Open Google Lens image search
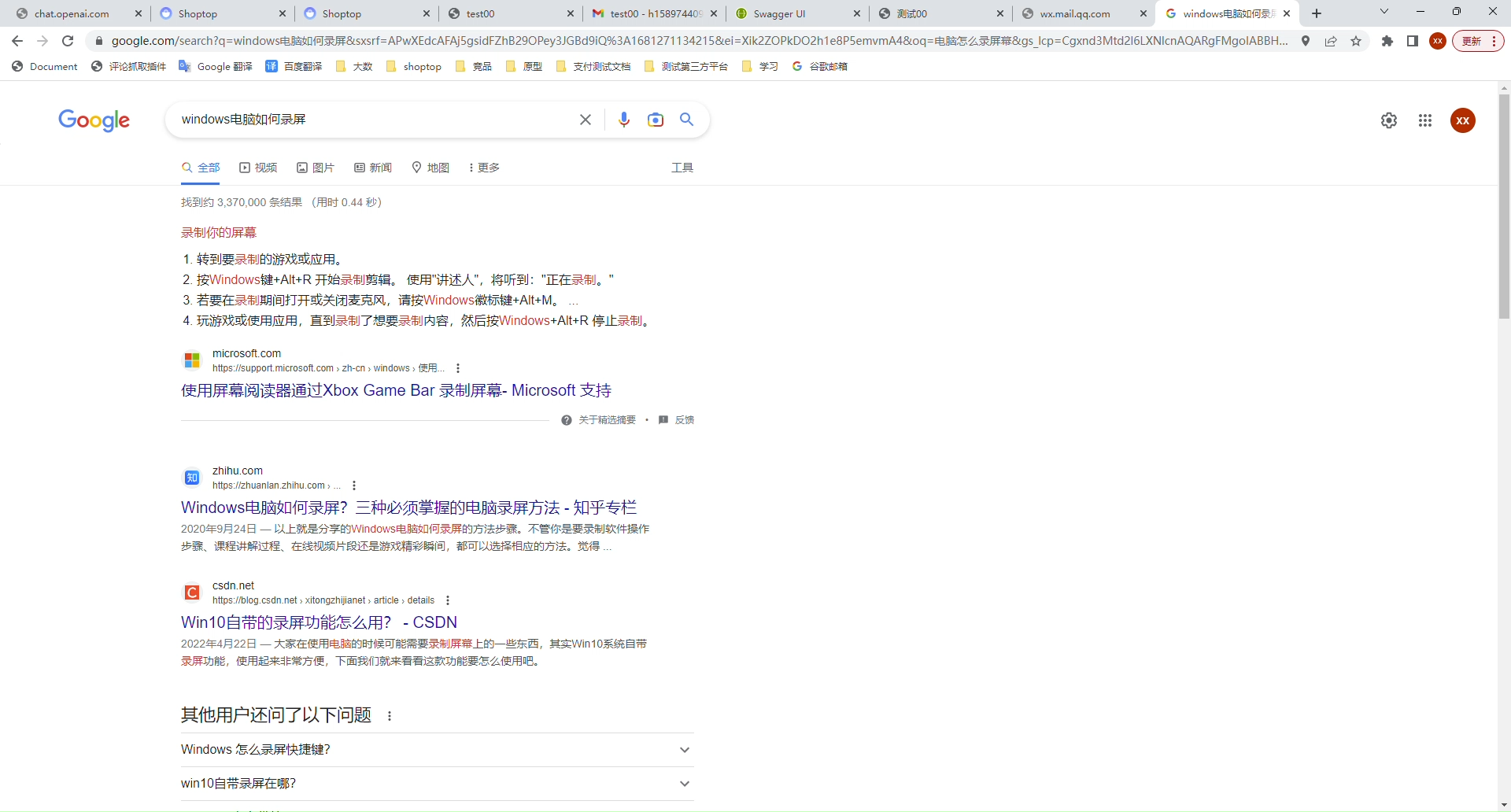 656,120
